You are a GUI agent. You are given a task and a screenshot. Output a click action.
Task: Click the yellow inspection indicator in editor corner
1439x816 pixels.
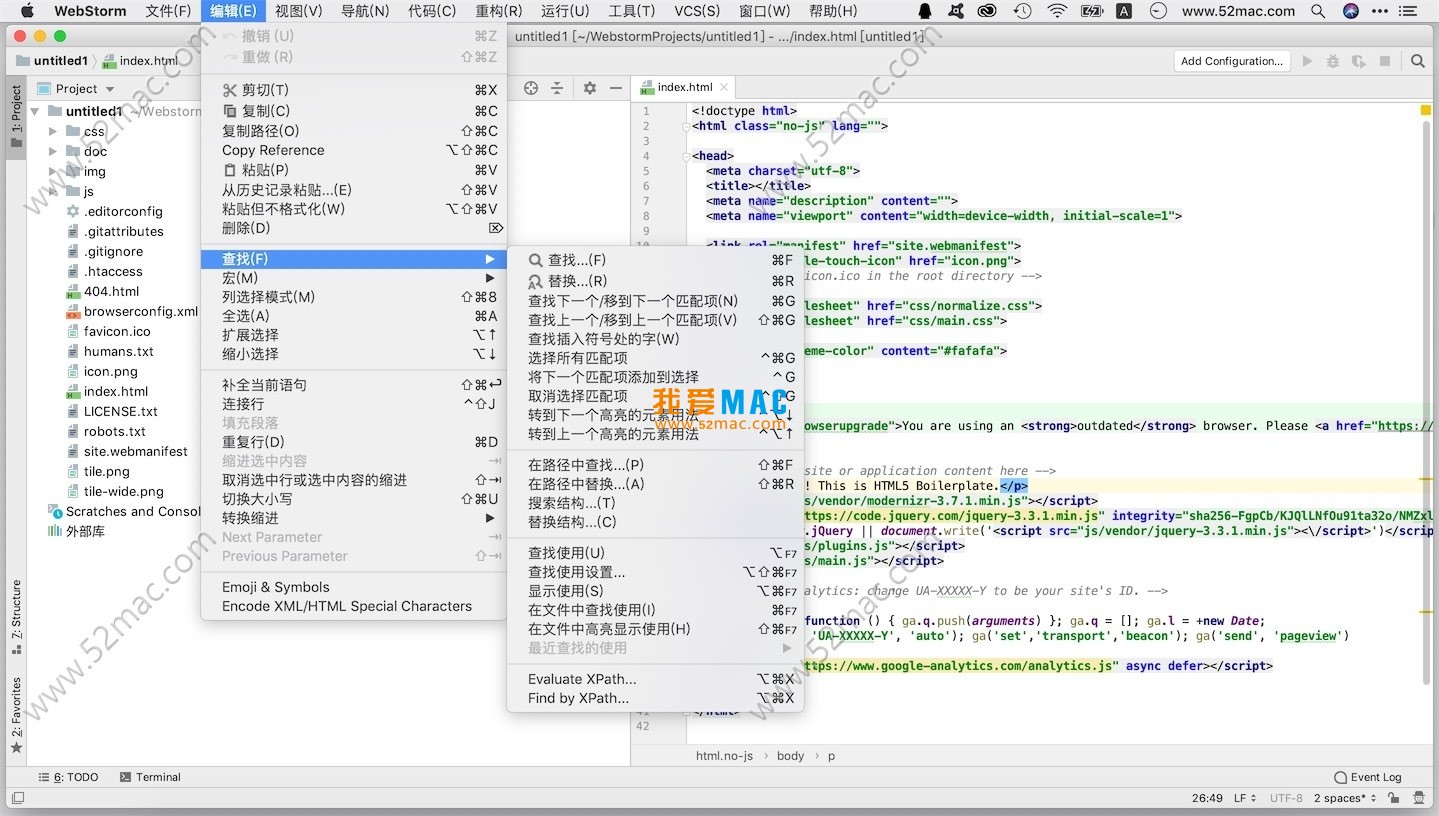(x=1426, y=110)
